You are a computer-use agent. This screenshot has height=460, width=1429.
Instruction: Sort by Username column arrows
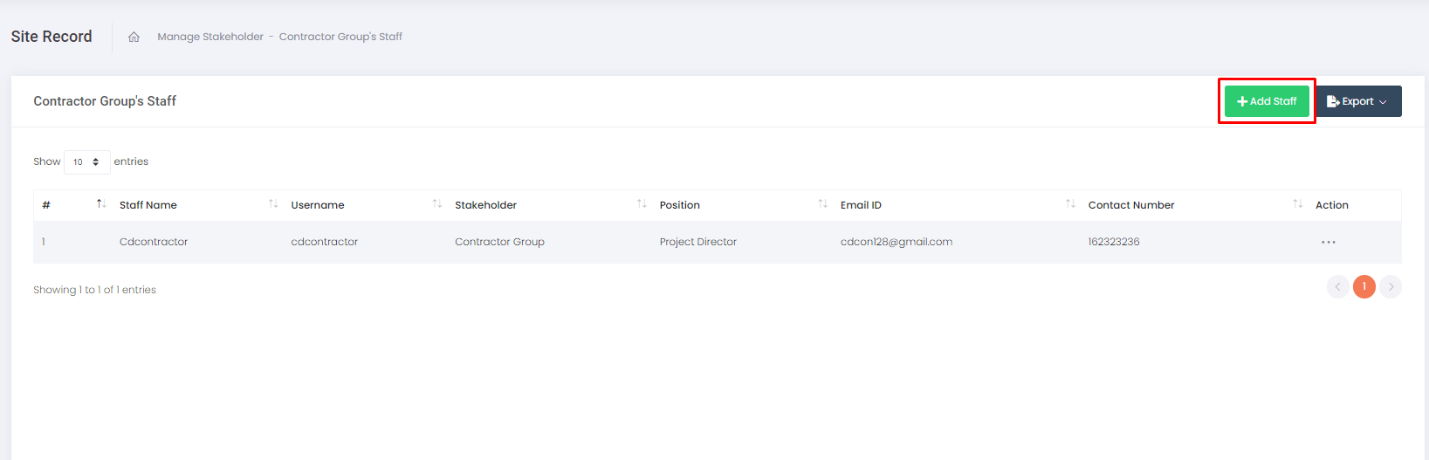click(437, 204)
